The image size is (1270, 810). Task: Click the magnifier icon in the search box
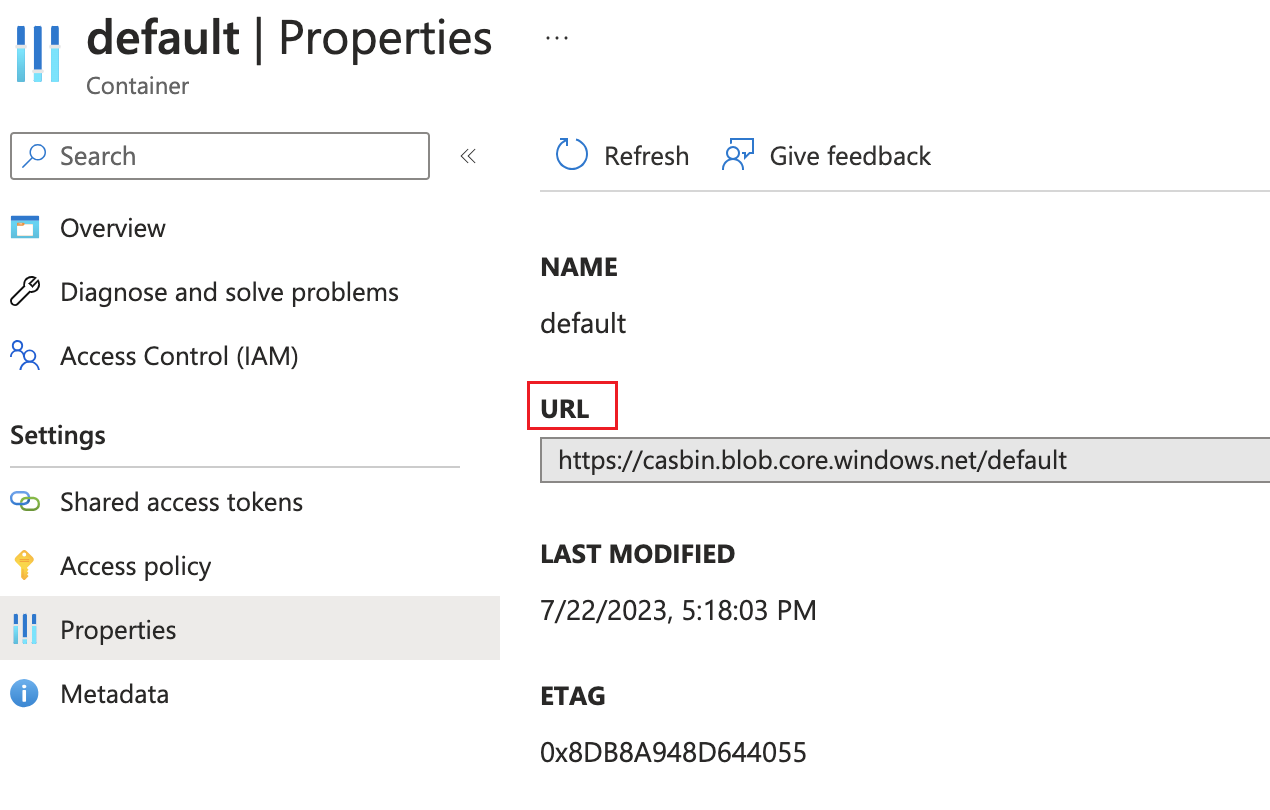[33, 156]
